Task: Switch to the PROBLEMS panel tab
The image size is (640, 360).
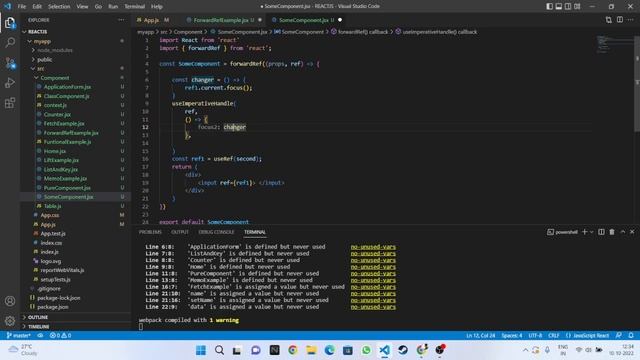Action: tap(150, 232)
